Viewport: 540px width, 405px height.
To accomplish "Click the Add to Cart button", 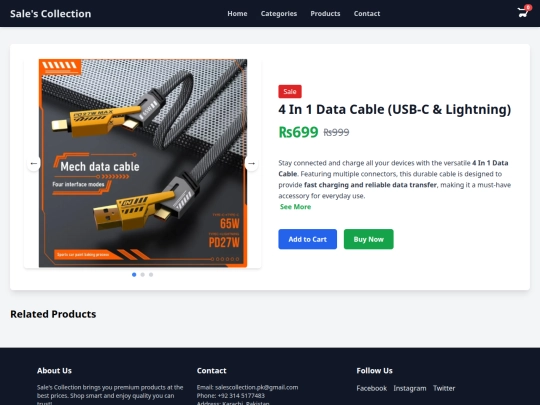I will click(x=308, y=239).
